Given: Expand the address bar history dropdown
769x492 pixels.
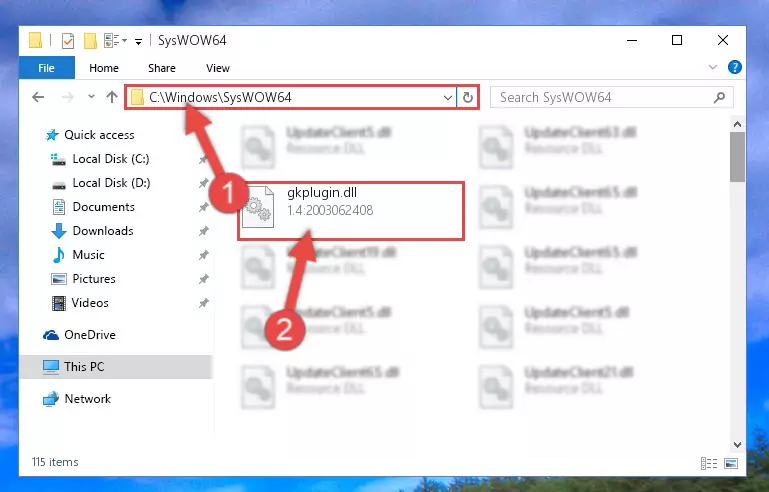Looking at the screenshot, I should coord(448,98).
